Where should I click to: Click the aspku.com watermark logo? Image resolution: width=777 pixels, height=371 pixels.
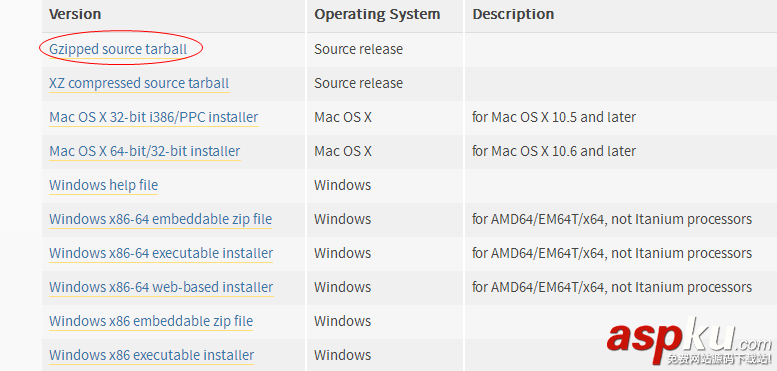tap(690, 342)
